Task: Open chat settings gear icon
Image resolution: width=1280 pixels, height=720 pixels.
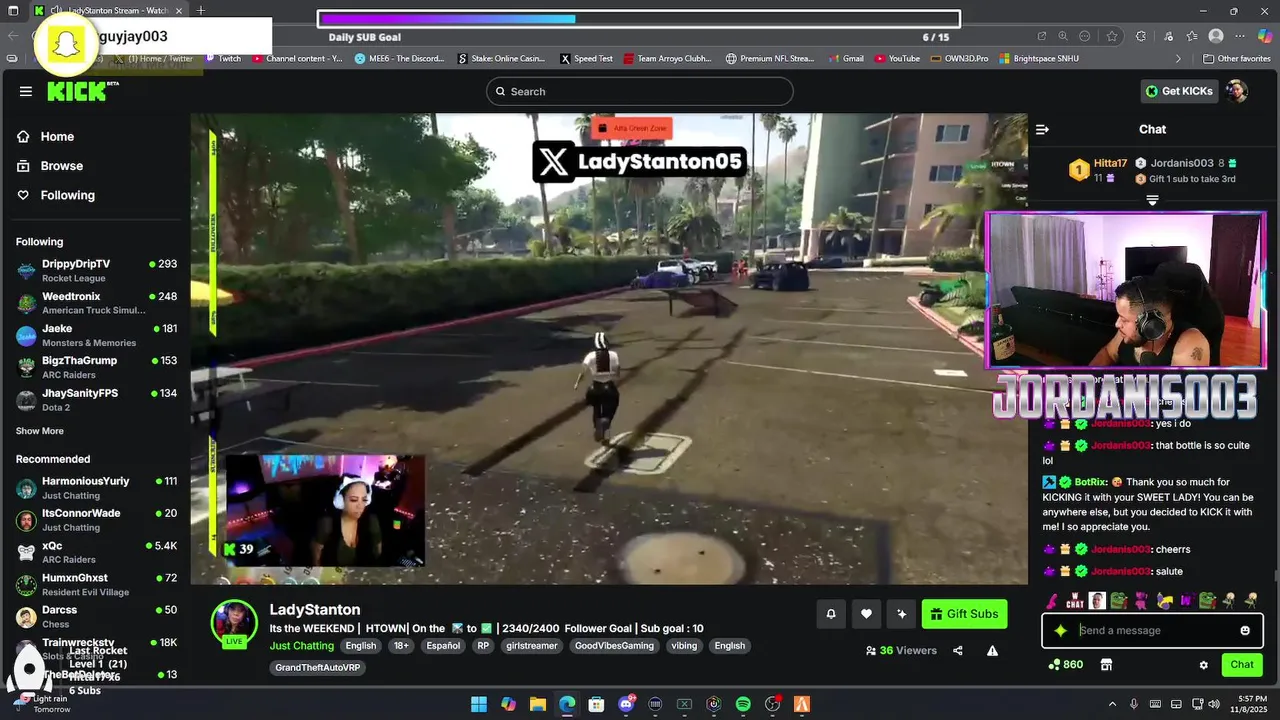Action: 1204,665
